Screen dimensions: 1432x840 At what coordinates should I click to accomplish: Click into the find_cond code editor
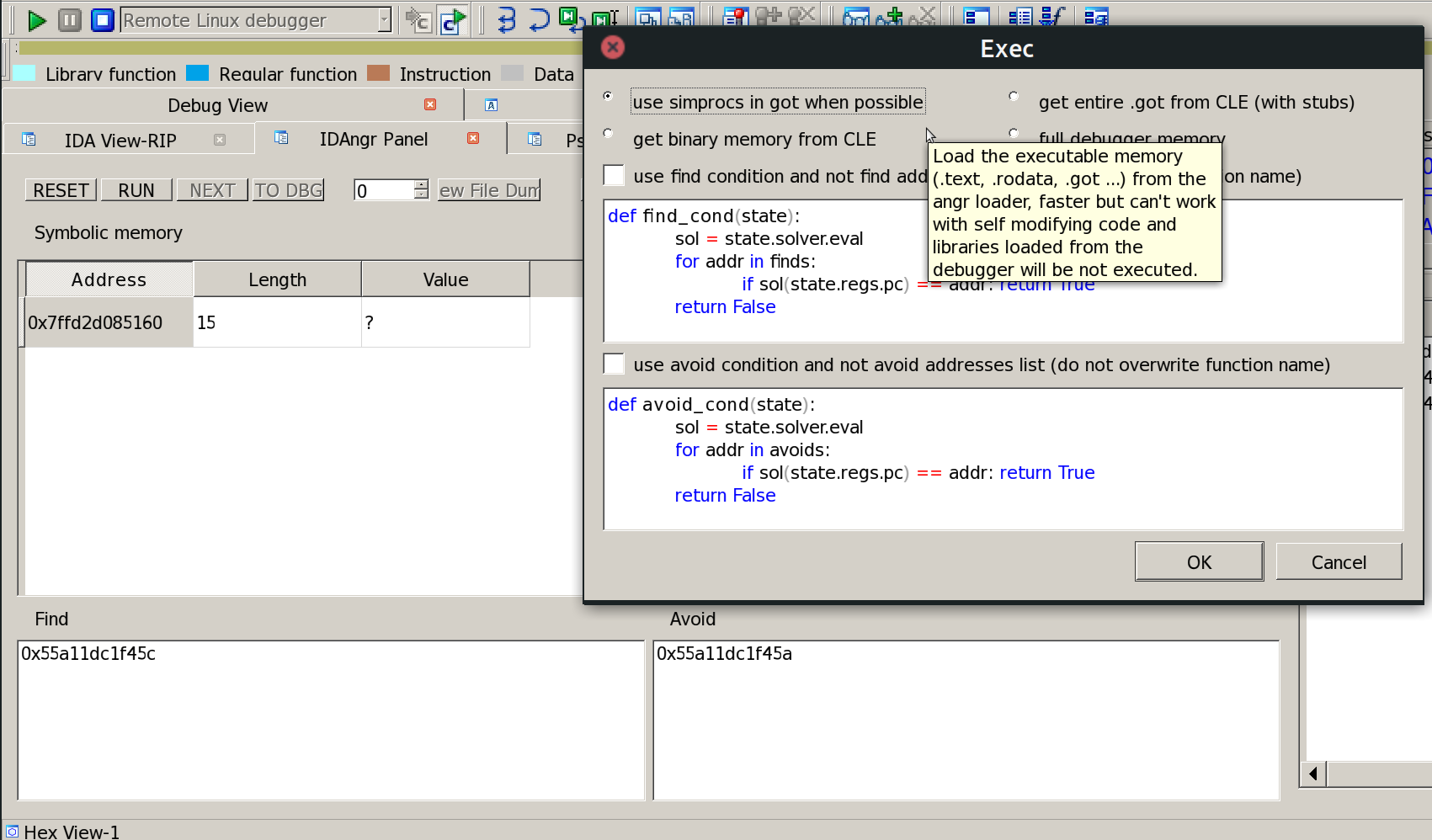click(x=1003, y=270)
